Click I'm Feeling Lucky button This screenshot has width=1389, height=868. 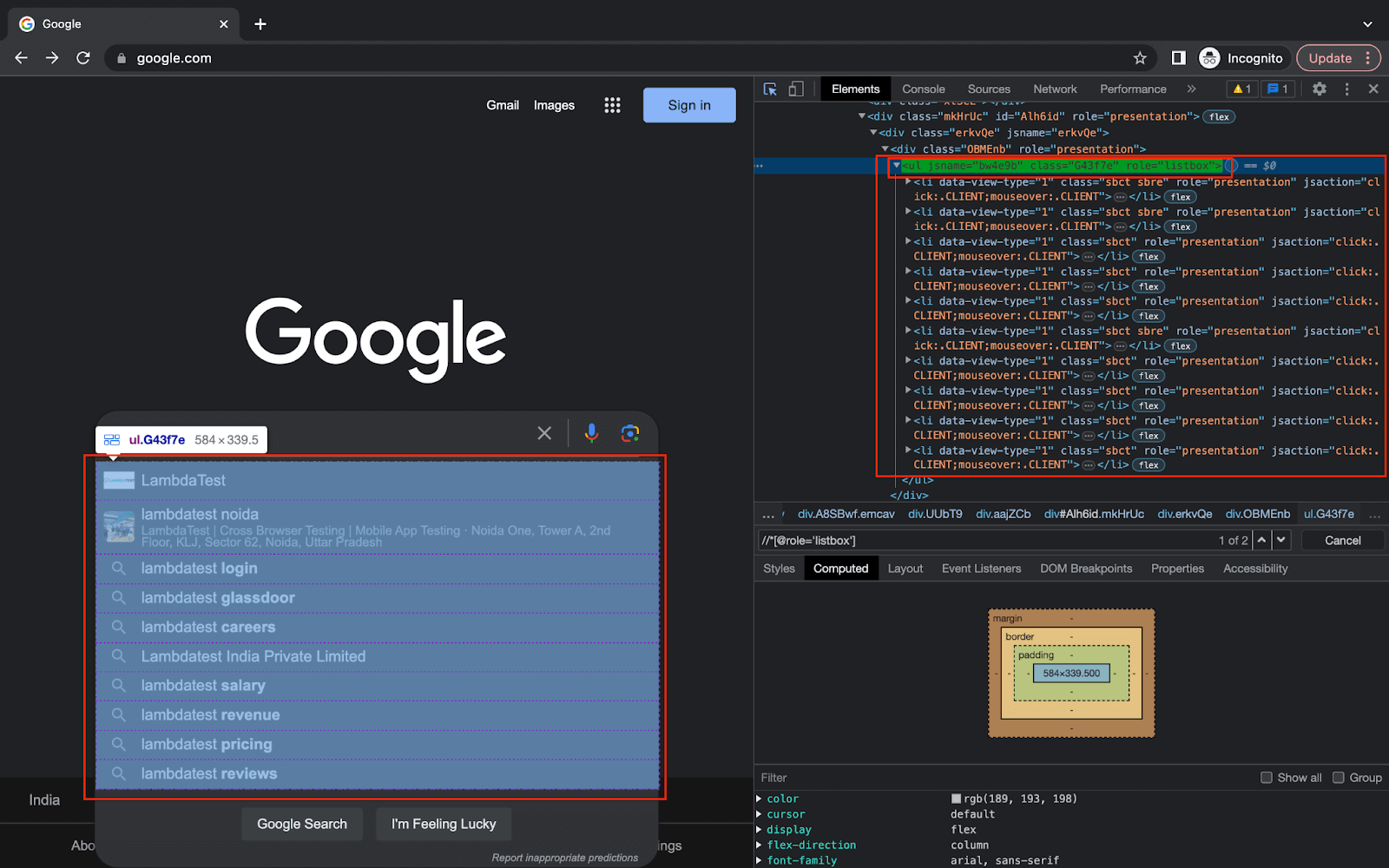pos(444,824)
